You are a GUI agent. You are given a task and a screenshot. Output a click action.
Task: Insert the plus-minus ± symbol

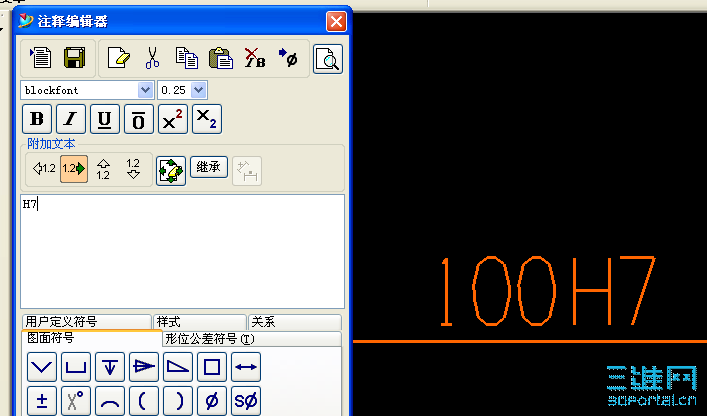point(42,401)
